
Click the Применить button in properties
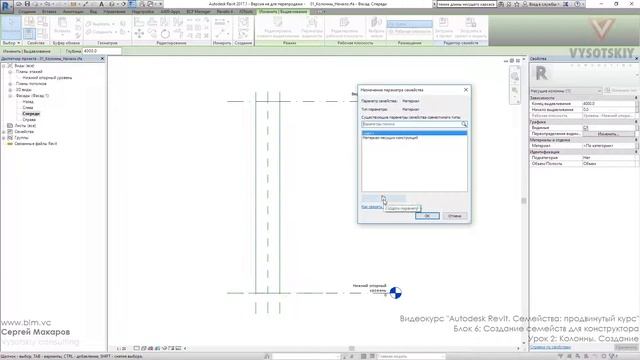(x=626, y=348)
